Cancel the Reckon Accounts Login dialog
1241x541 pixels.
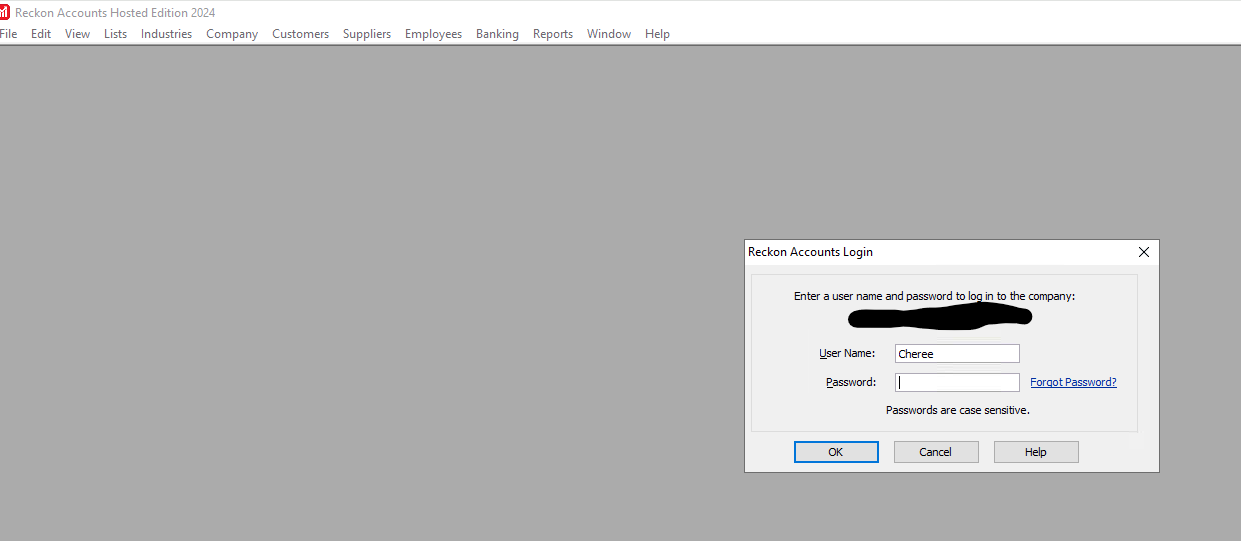tap(936, 452)
